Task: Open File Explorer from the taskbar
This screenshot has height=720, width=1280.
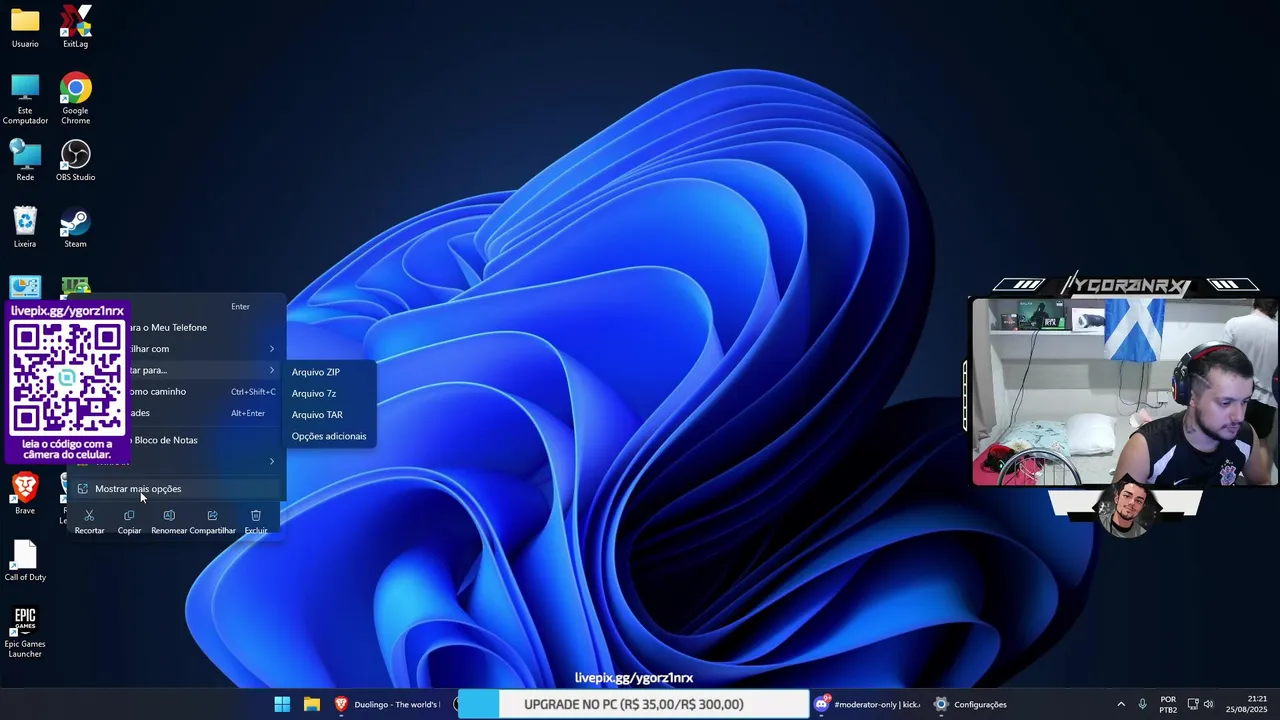Action: click(312, 704)
